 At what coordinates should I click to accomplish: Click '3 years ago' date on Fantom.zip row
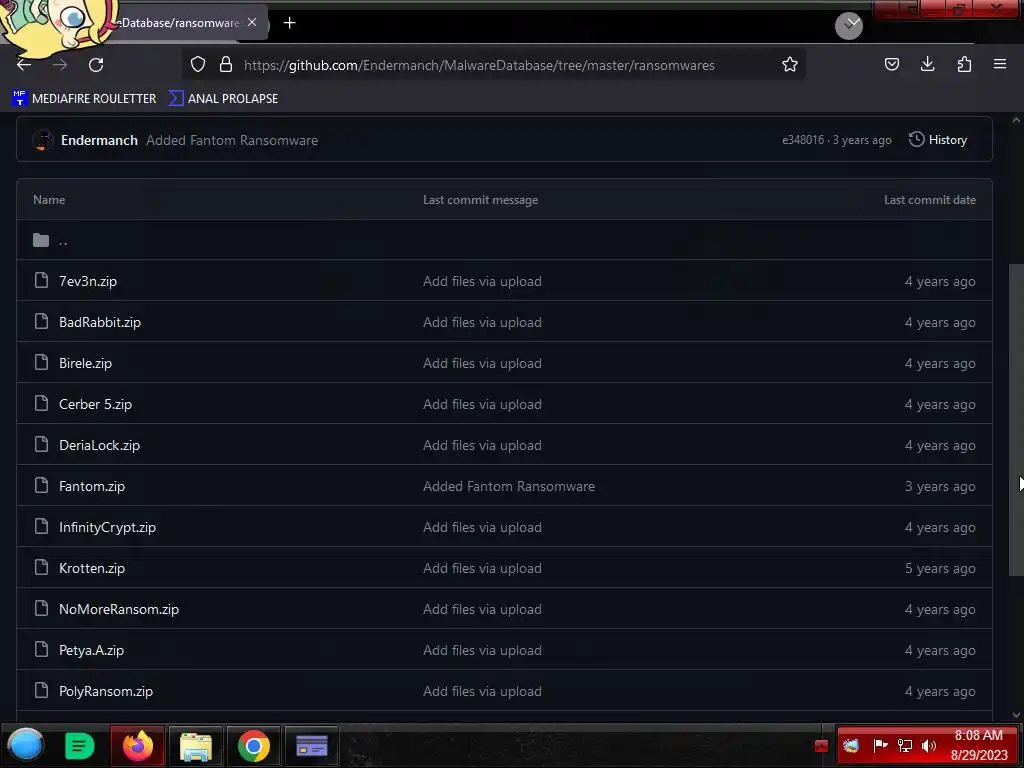(x=940, y=486)
